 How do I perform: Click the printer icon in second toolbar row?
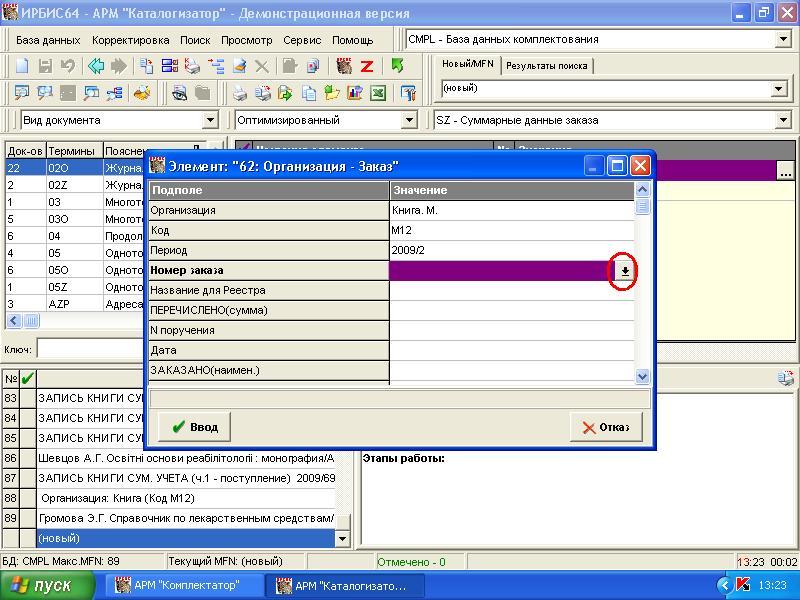[x=240, y=93]
